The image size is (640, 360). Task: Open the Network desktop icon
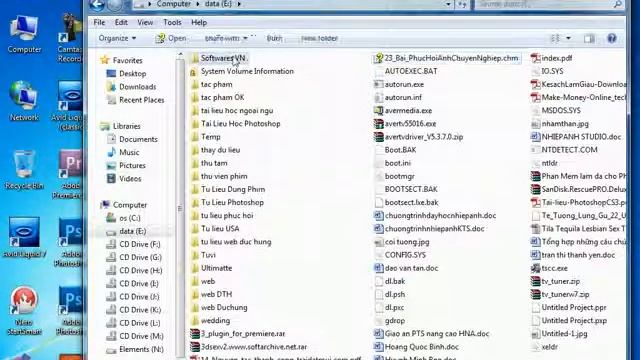click(x=24, y=102)
